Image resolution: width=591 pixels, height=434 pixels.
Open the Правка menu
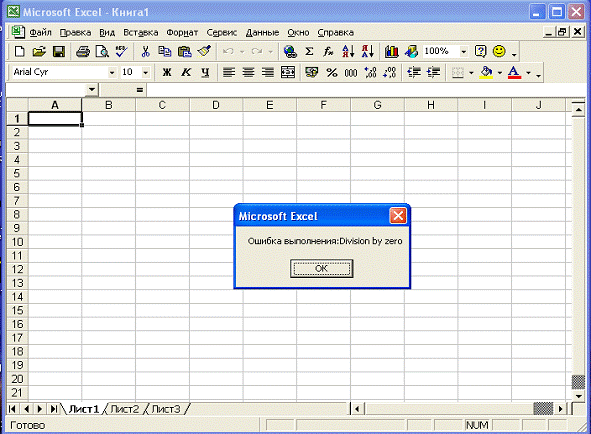[75, 32]
